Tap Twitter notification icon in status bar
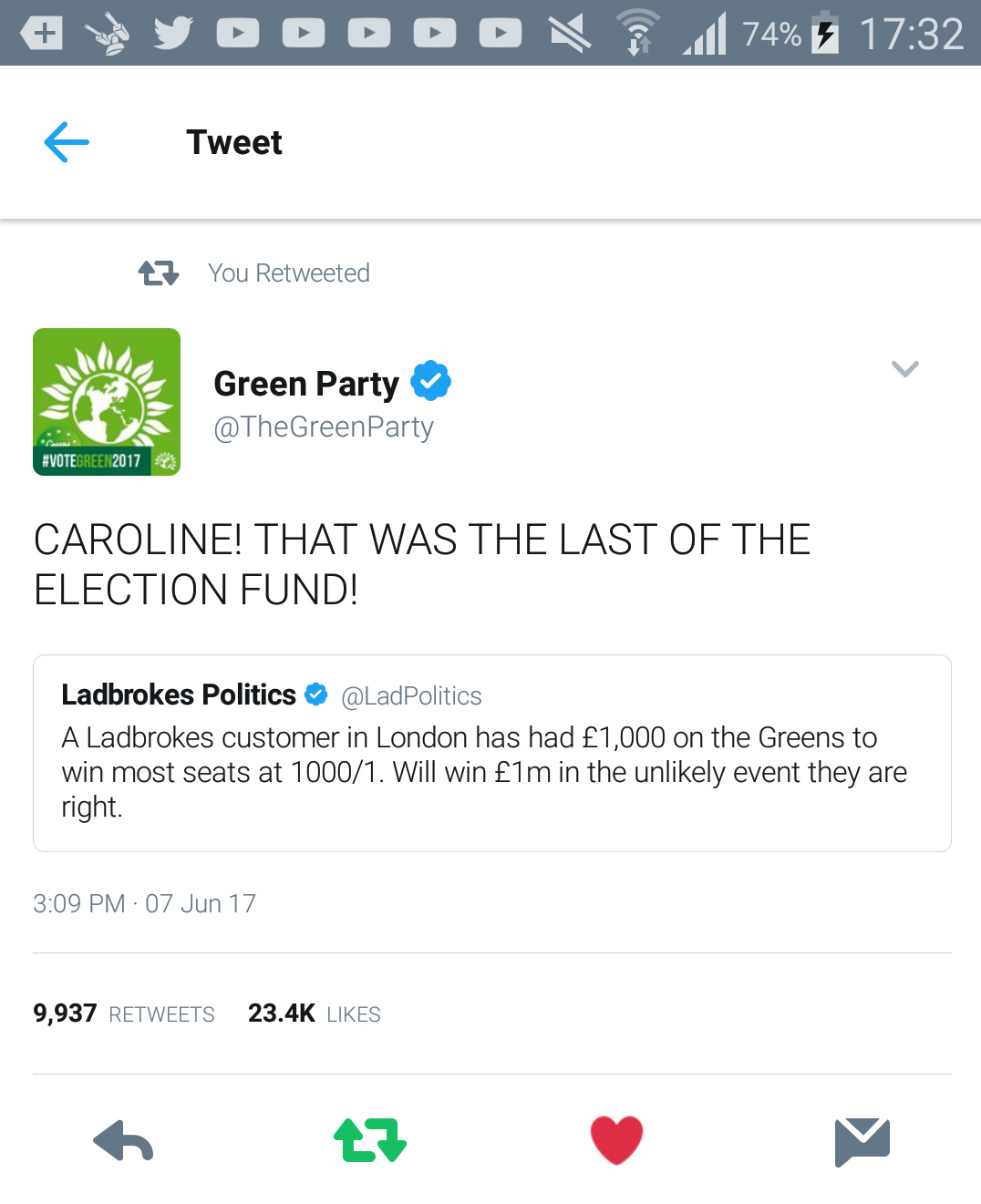The height and width of the screenshot is (1204, 981). [x=172, y=34]
